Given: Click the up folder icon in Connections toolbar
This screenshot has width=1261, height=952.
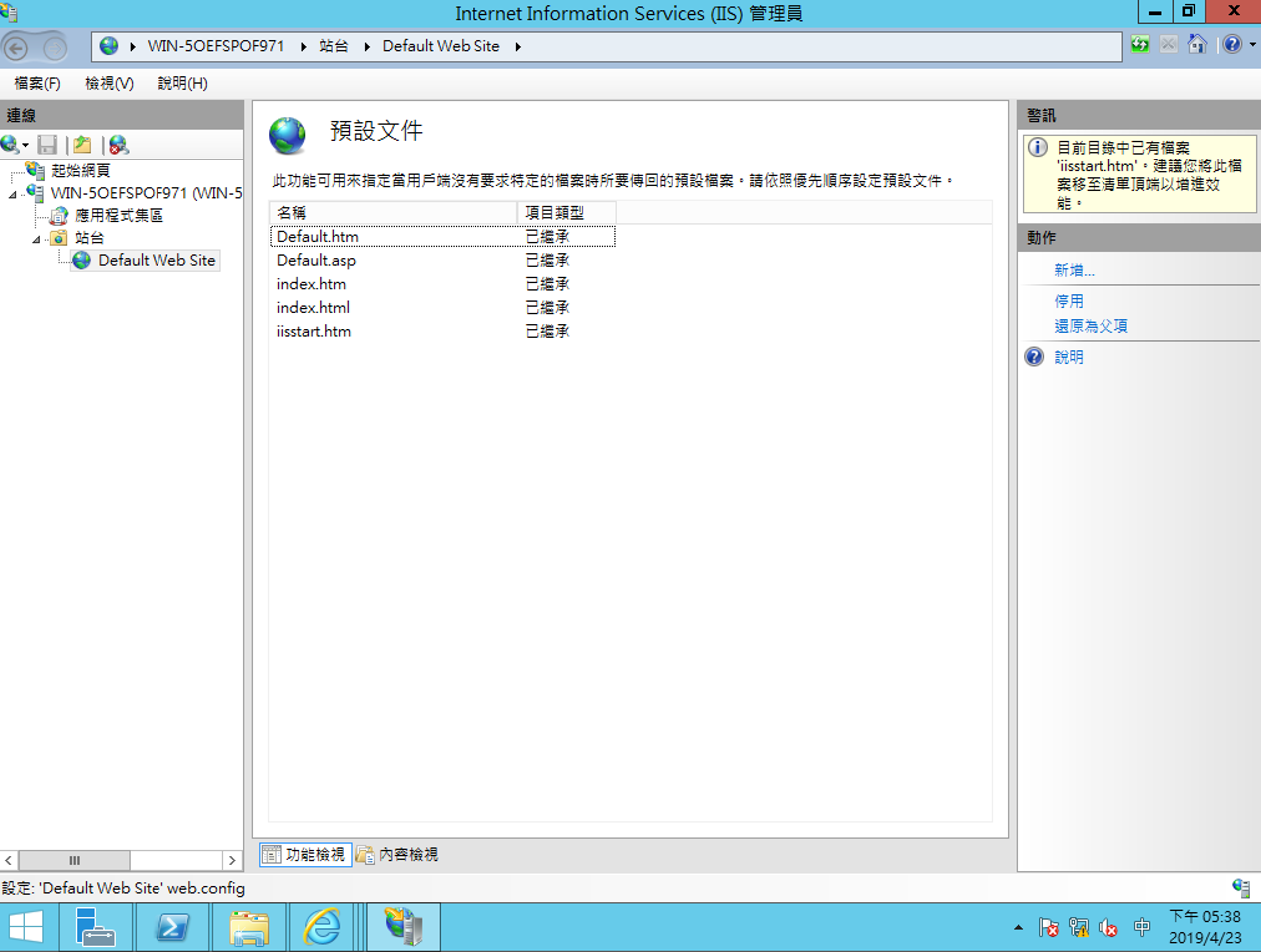Looking at the screenshot, I should [x=83, y=145].
